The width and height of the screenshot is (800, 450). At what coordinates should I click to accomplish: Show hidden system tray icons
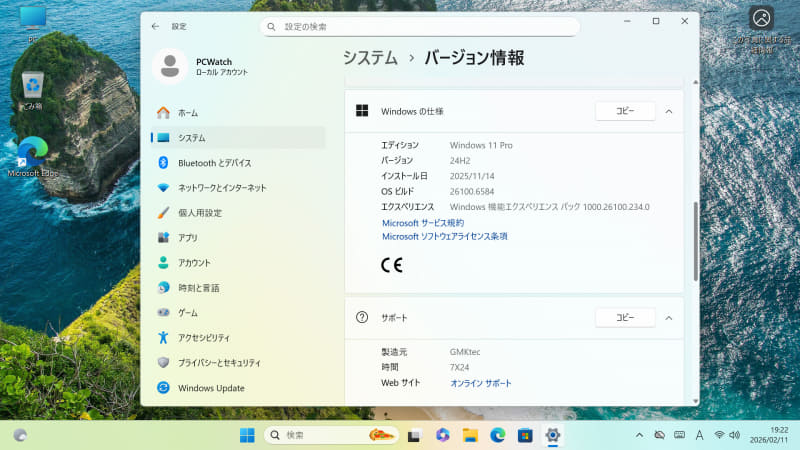(x=639, y=435)
